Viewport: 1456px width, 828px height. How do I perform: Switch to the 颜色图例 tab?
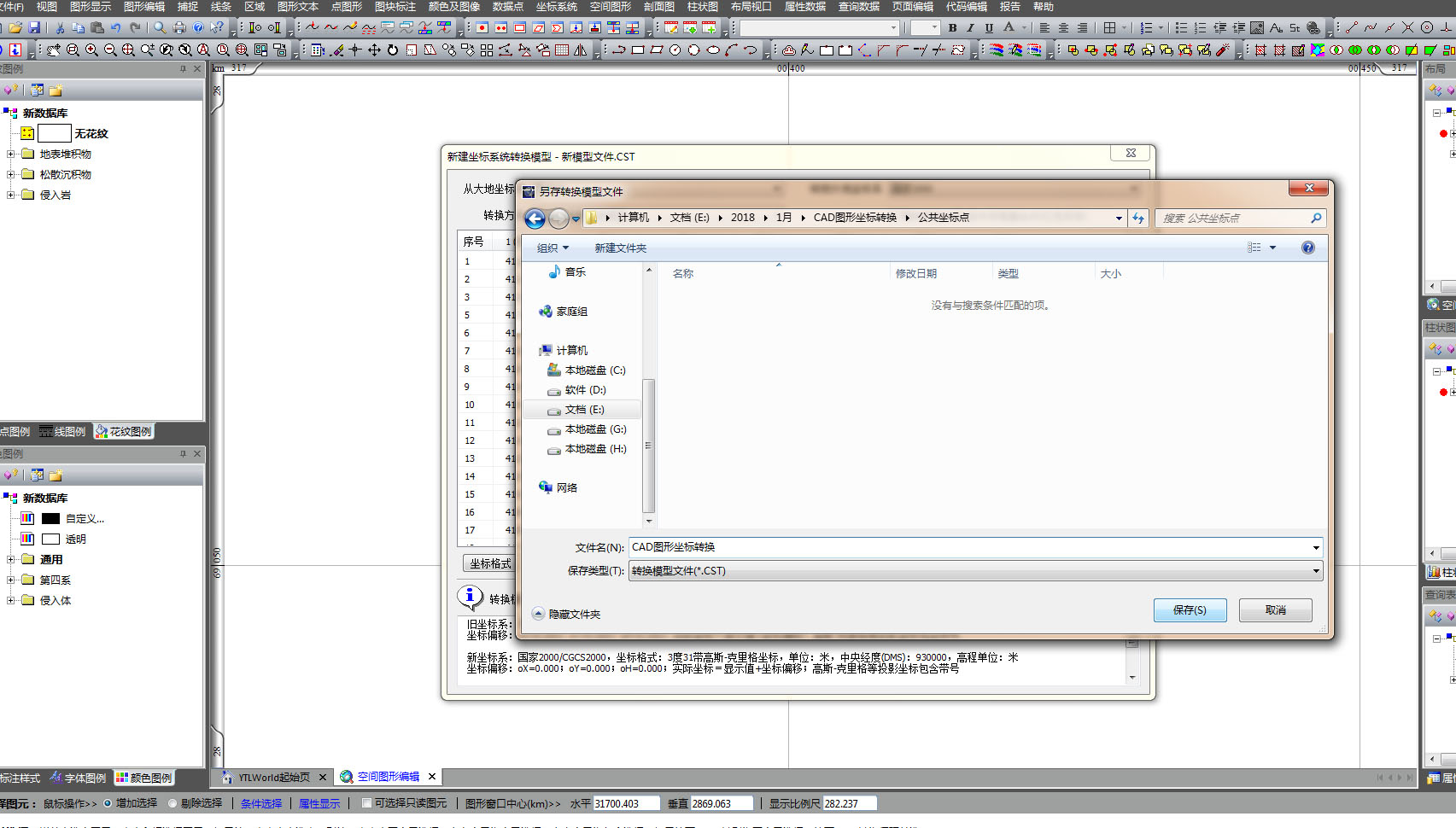point(144,778)
